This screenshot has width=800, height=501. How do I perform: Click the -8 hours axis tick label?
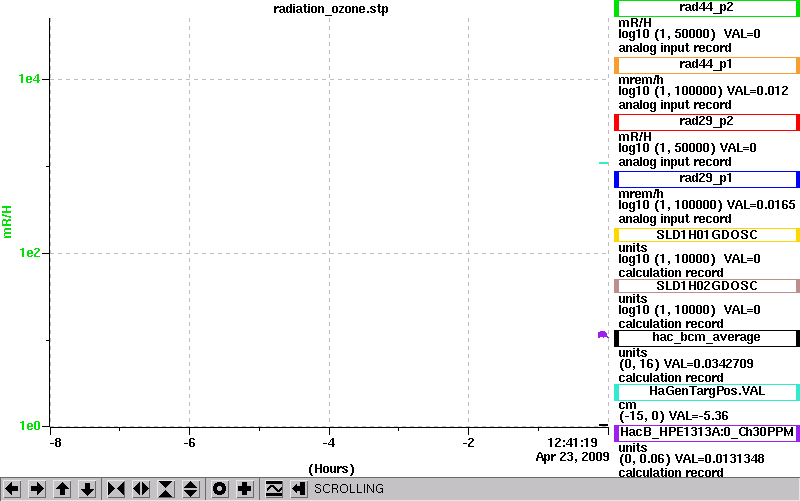55,442
